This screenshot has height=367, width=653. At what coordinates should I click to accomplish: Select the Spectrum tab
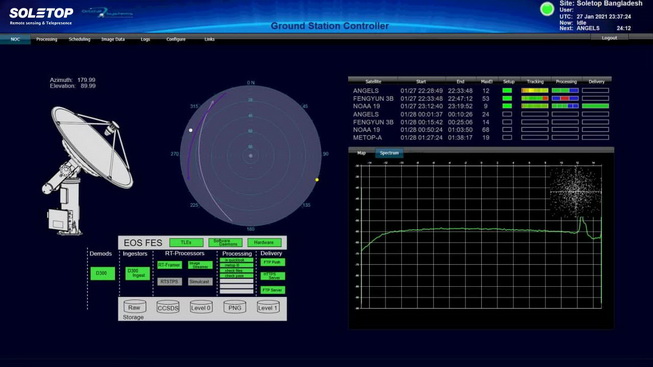pyautogui.click(x=389, y=153)
